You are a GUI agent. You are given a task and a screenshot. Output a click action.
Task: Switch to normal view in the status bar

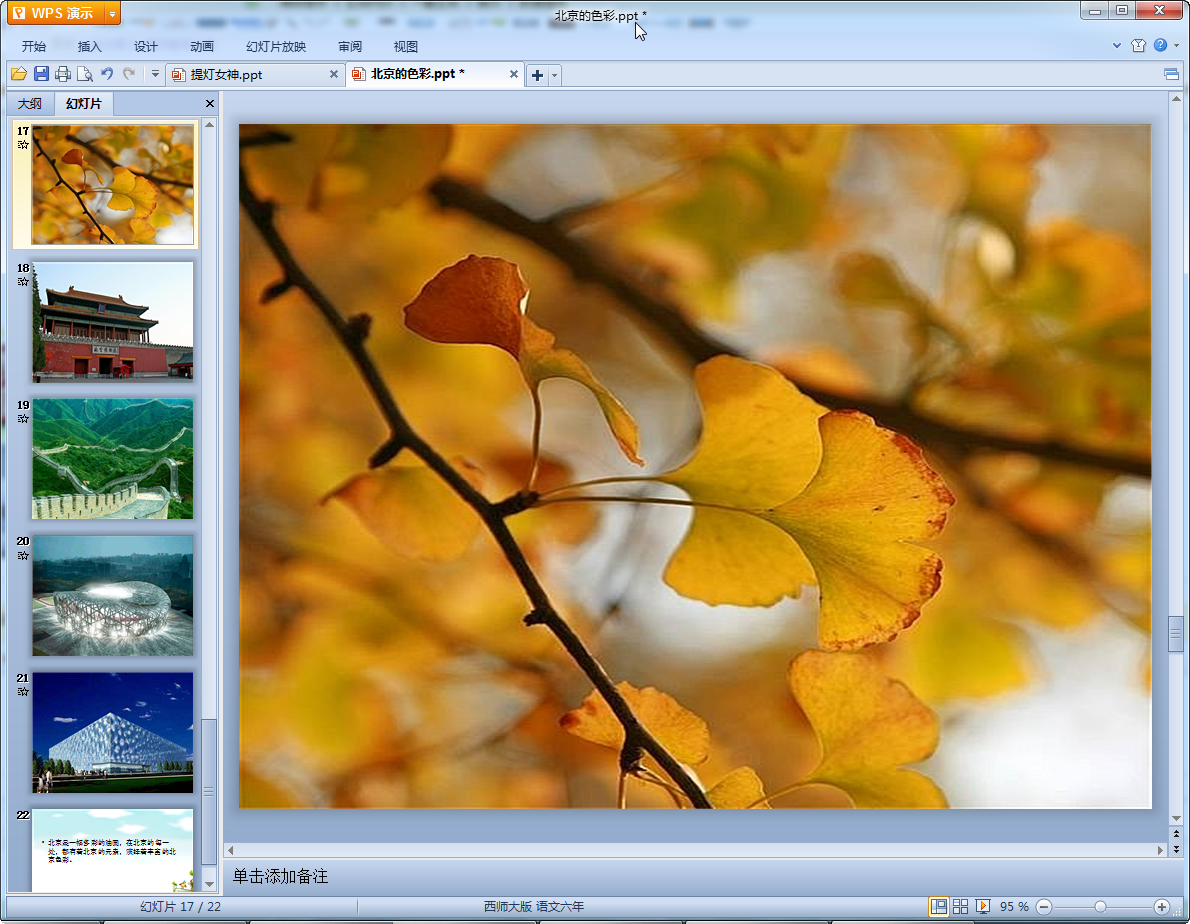[x=939, y=907]
